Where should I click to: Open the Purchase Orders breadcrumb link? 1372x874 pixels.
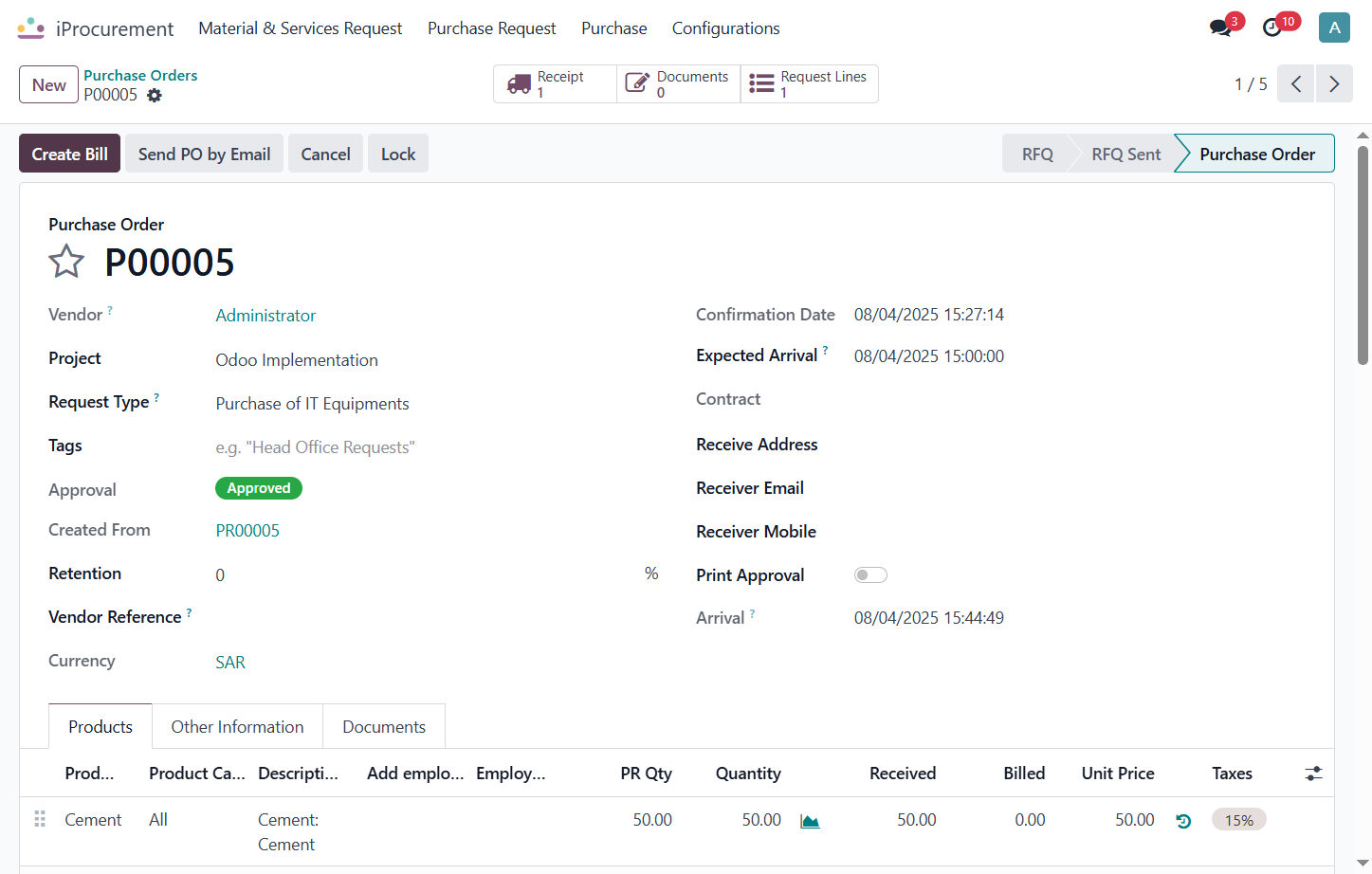click(x=140, y=75)
